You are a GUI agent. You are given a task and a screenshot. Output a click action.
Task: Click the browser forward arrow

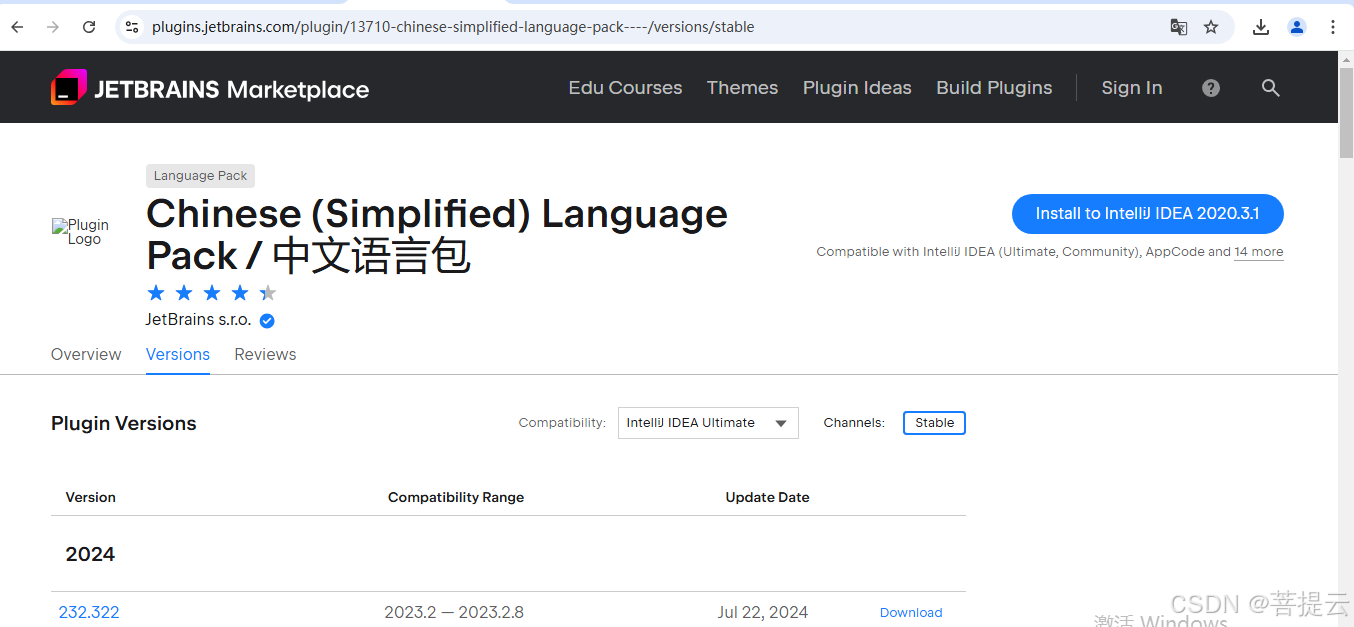click(53, 27)
